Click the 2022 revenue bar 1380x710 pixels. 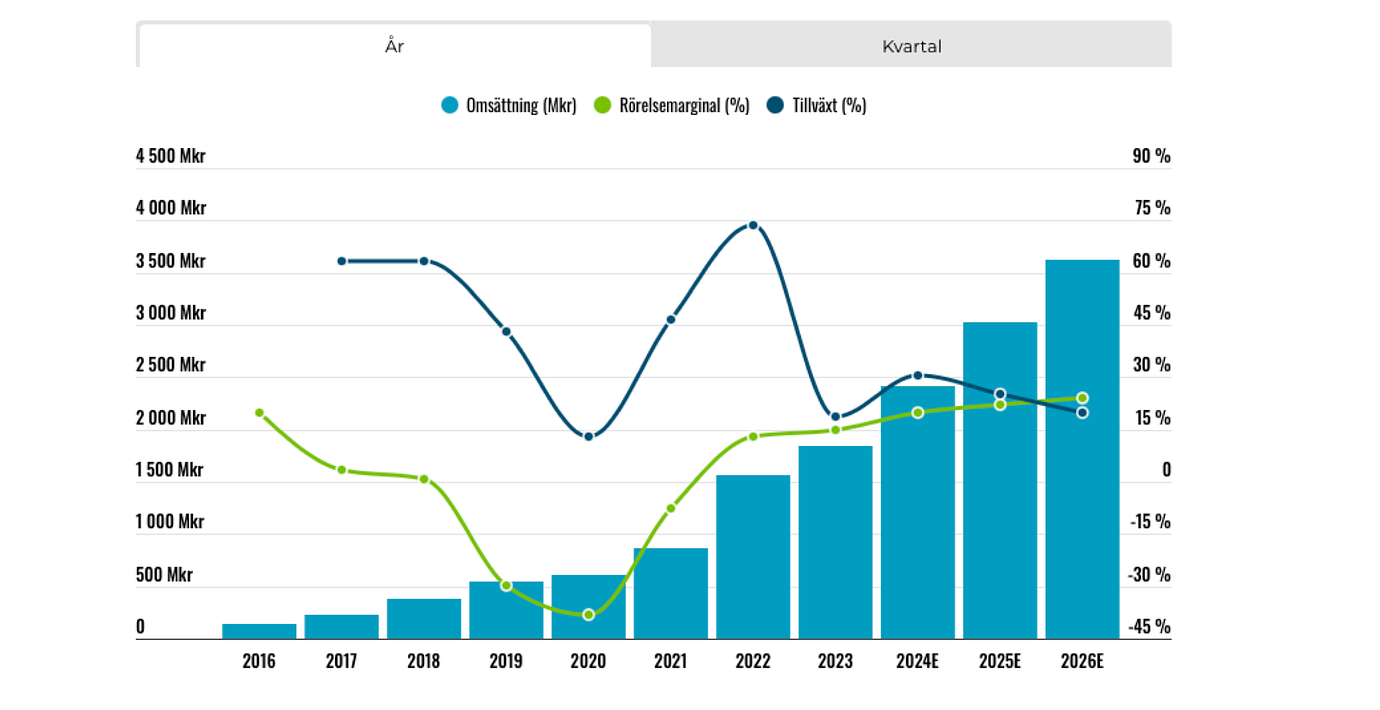753,557
